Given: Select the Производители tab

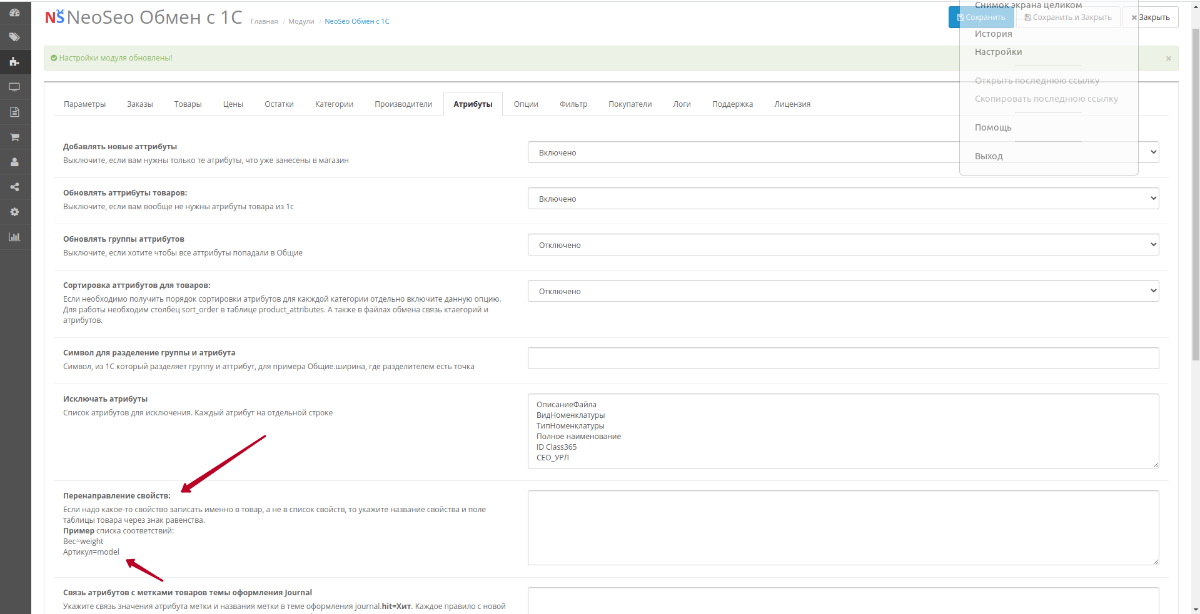Looking at the screenshot, I should point(403,104).
